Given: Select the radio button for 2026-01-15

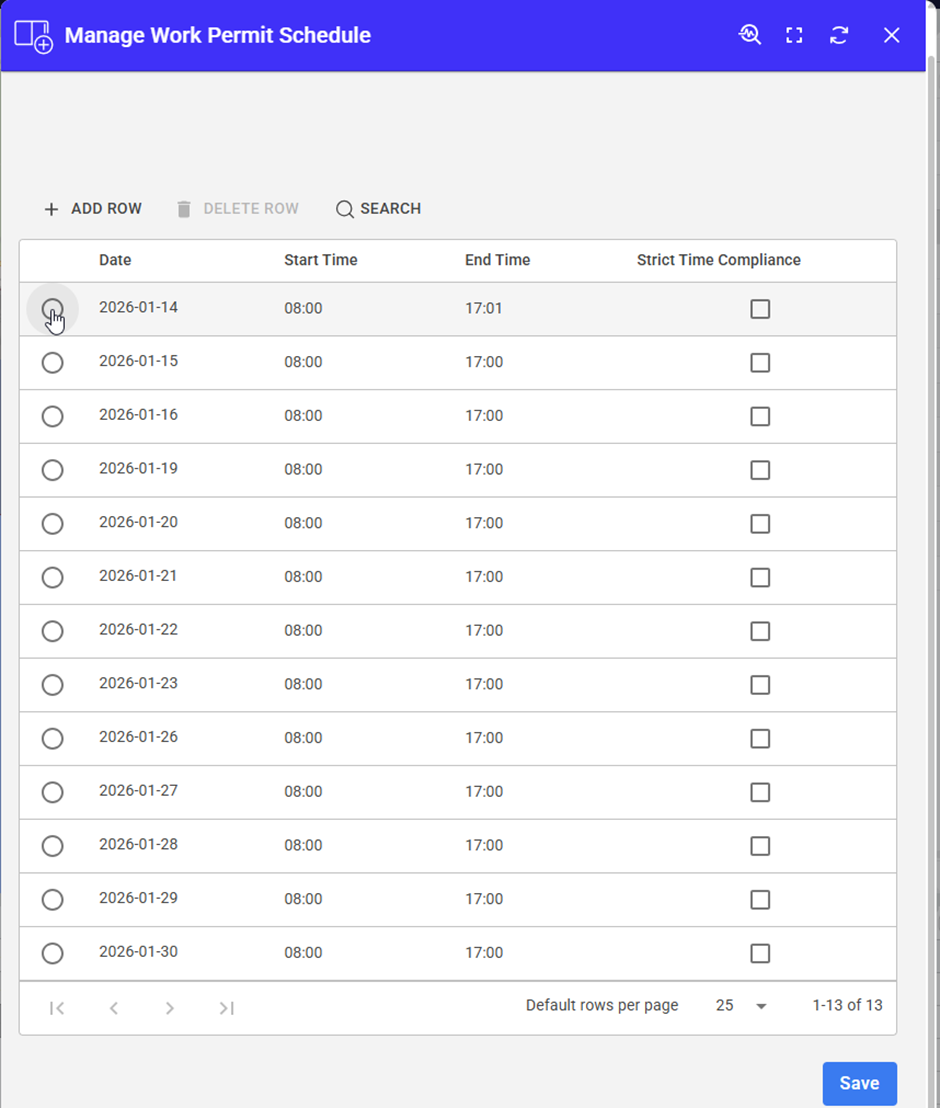Looking at the screenshot, I should pos(52,362).
